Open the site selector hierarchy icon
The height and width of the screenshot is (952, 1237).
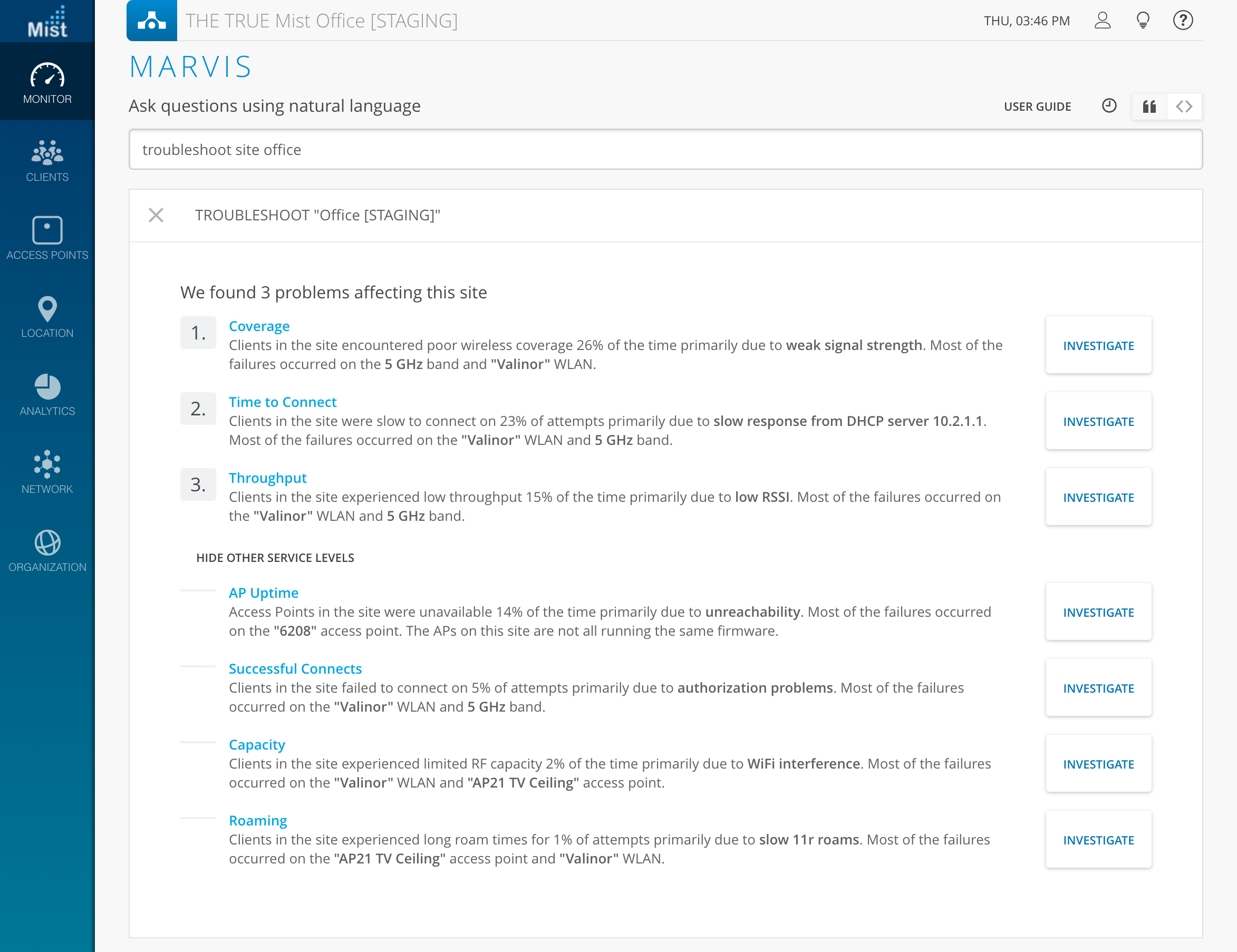click(151, 21)
